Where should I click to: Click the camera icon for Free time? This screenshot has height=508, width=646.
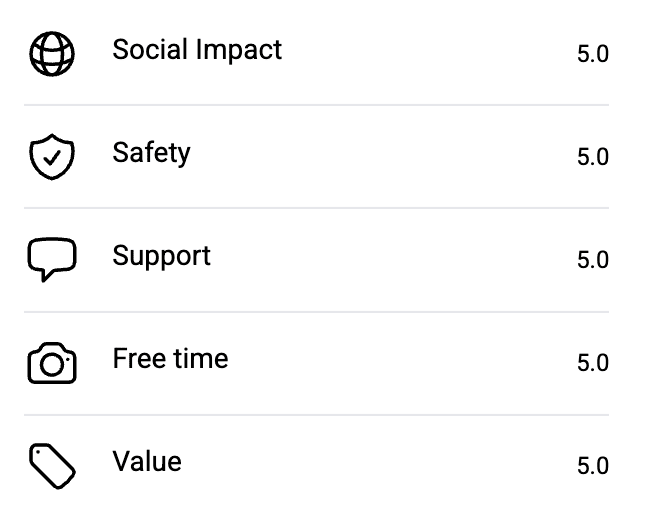[51, 363]
